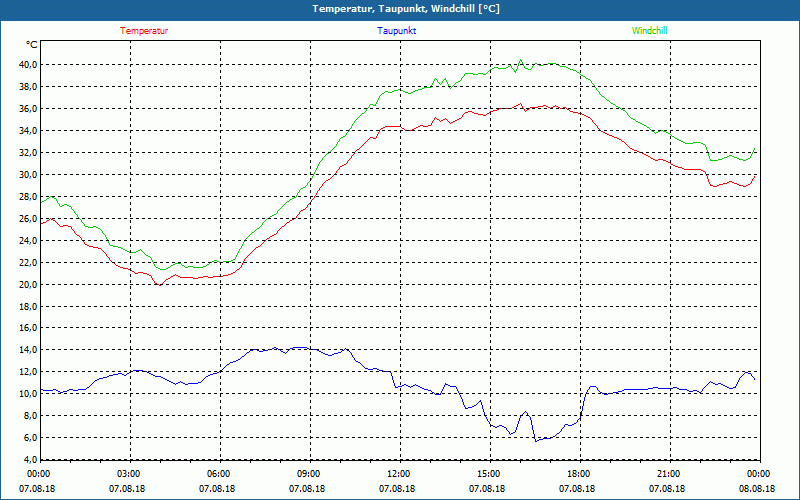Image resolution: width=800 pixels, height=500 pixels.
Task: Click the 09:00 time axis label
Action: tap(308, 474)
